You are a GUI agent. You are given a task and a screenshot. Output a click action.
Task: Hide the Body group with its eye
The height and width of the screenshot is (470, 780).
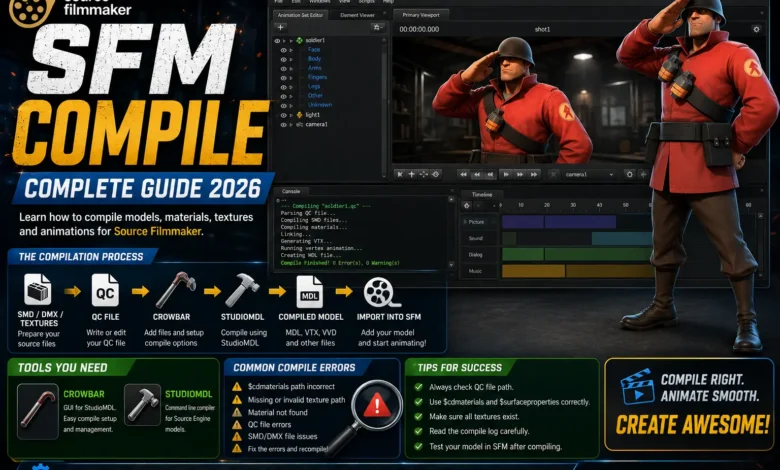point(284,59)
